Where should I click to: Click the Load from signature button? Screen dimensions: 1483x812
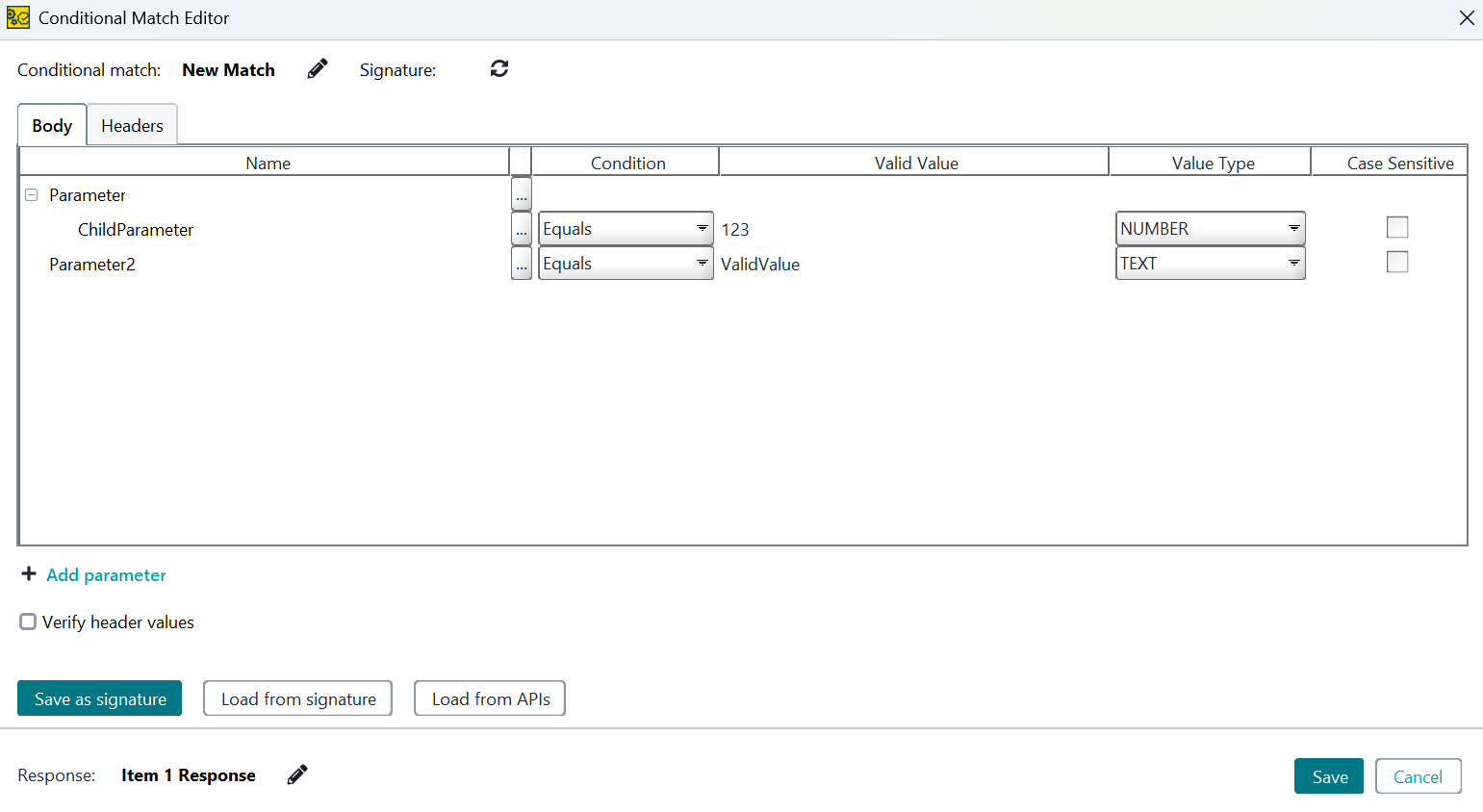point(297,698)
